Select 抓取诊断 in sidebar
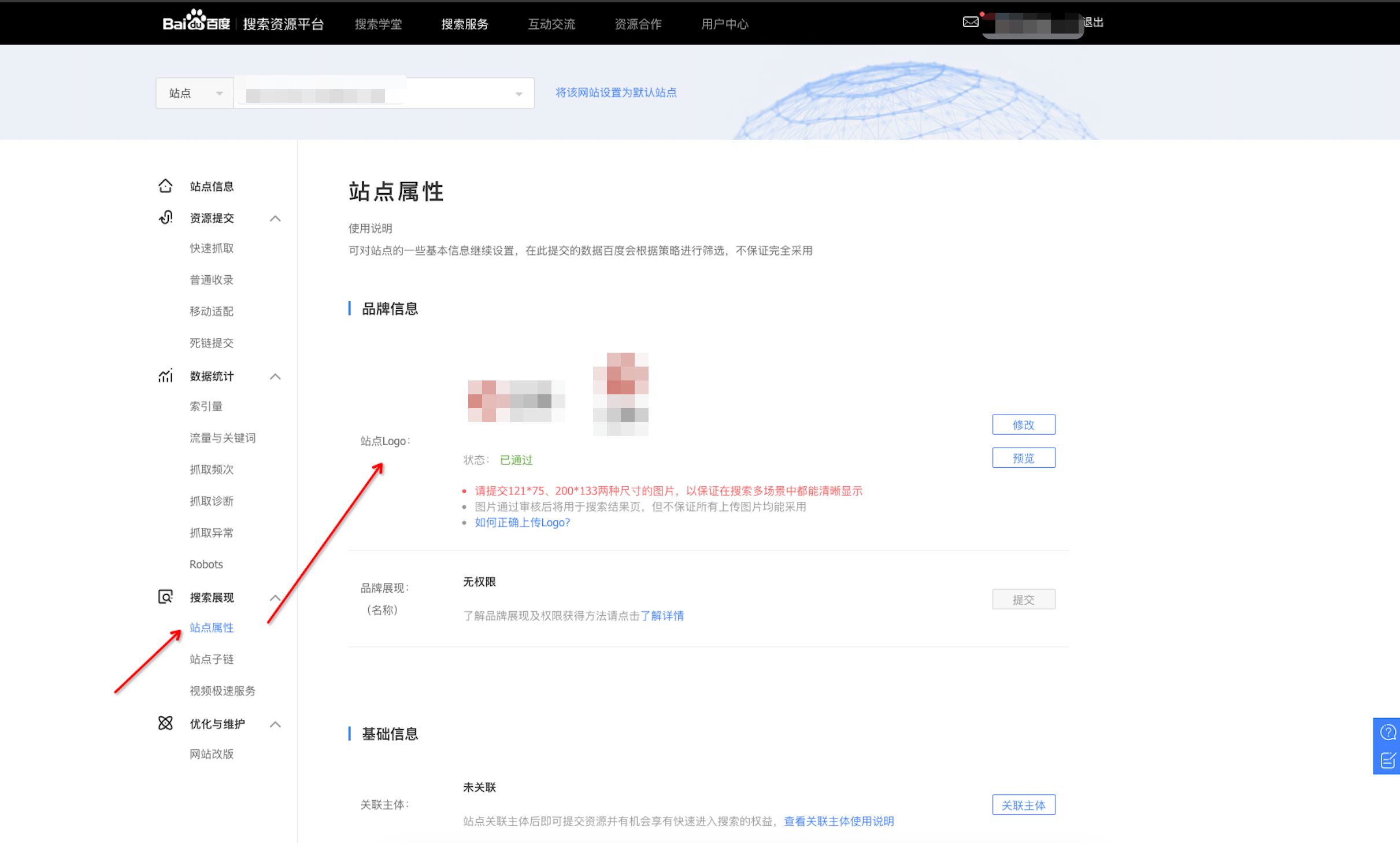 click(212, 501)
